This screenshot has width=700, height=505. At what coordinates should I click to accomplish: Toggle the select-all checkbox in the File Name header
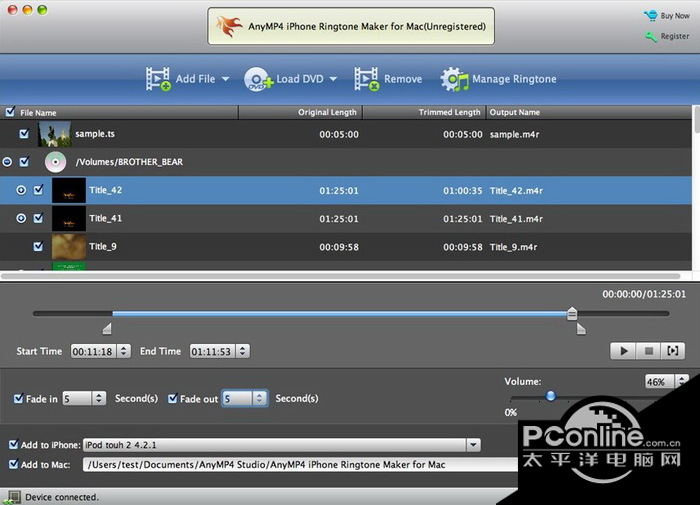coord(10,112)
